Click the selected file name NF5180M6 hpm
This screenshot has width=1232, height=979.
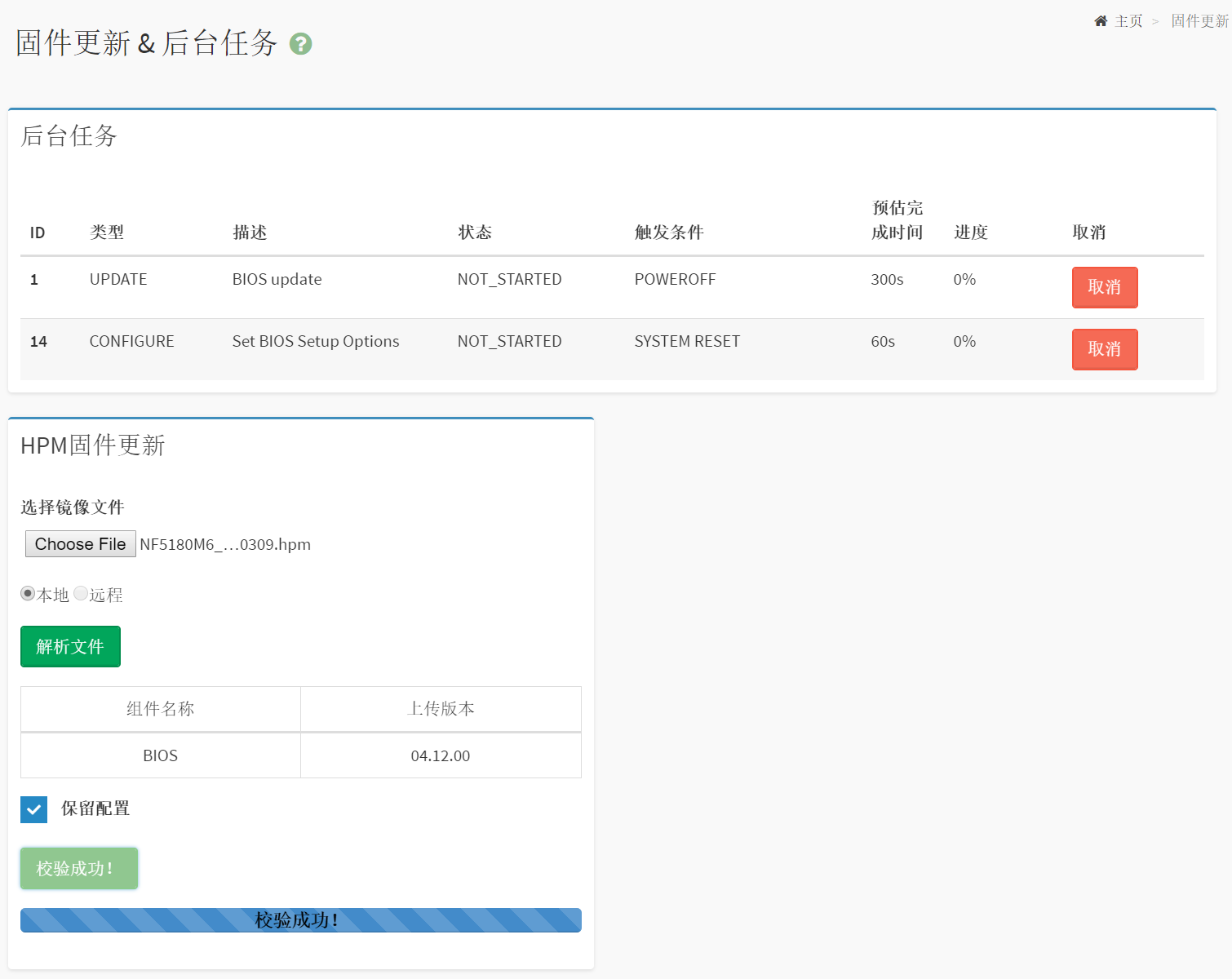coord(225,545)
